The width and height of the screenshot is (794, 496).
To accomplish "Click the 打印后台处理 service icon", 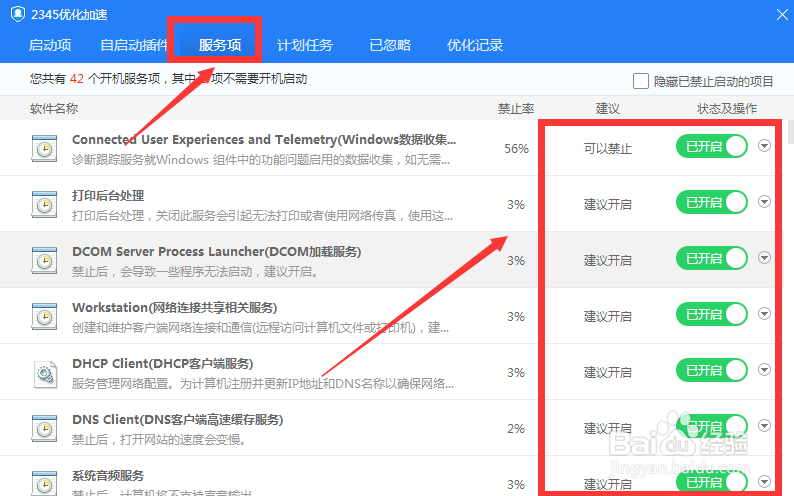I will [45, 204].
